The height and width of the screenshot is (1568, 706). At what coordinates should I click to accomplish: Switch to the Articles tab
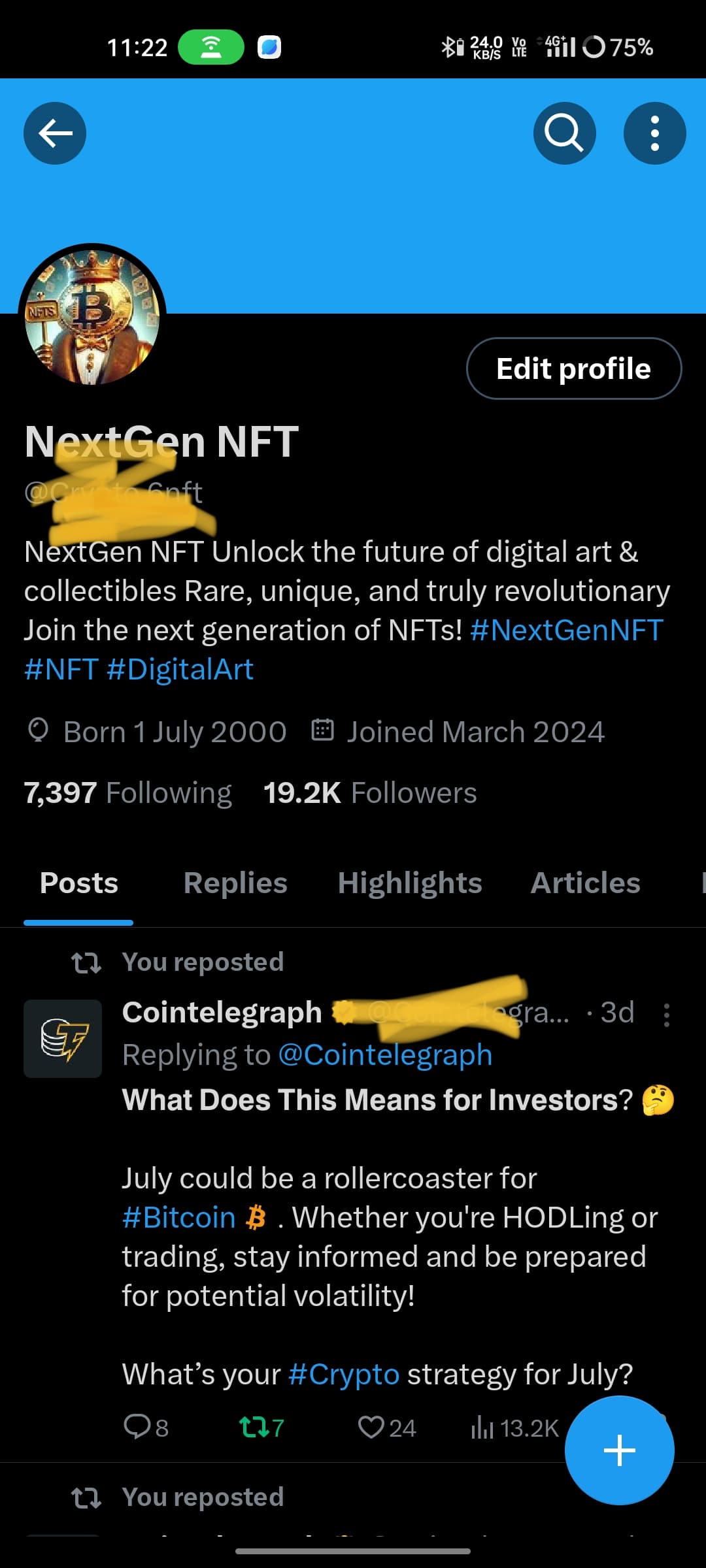pos(585,883)
